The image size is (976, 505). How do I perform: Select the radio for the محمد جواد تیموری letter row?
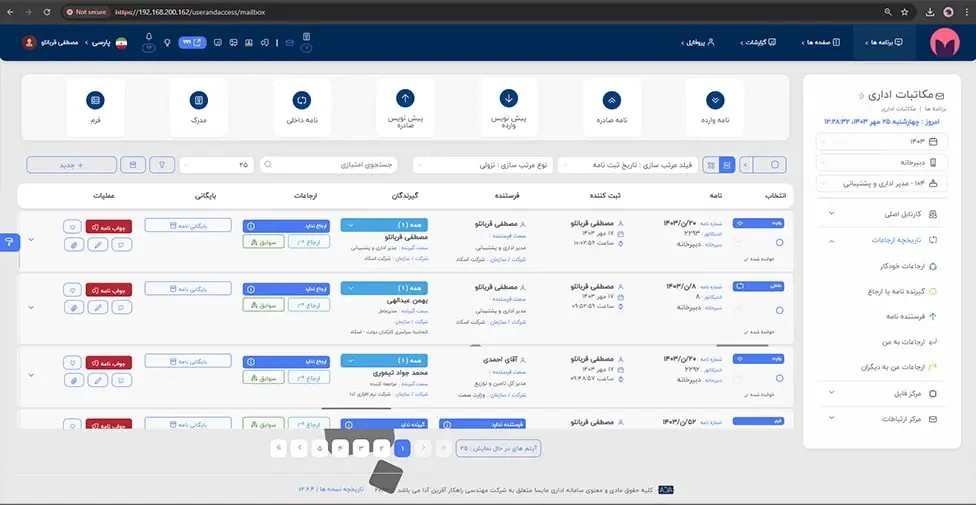tap(779, 378)
